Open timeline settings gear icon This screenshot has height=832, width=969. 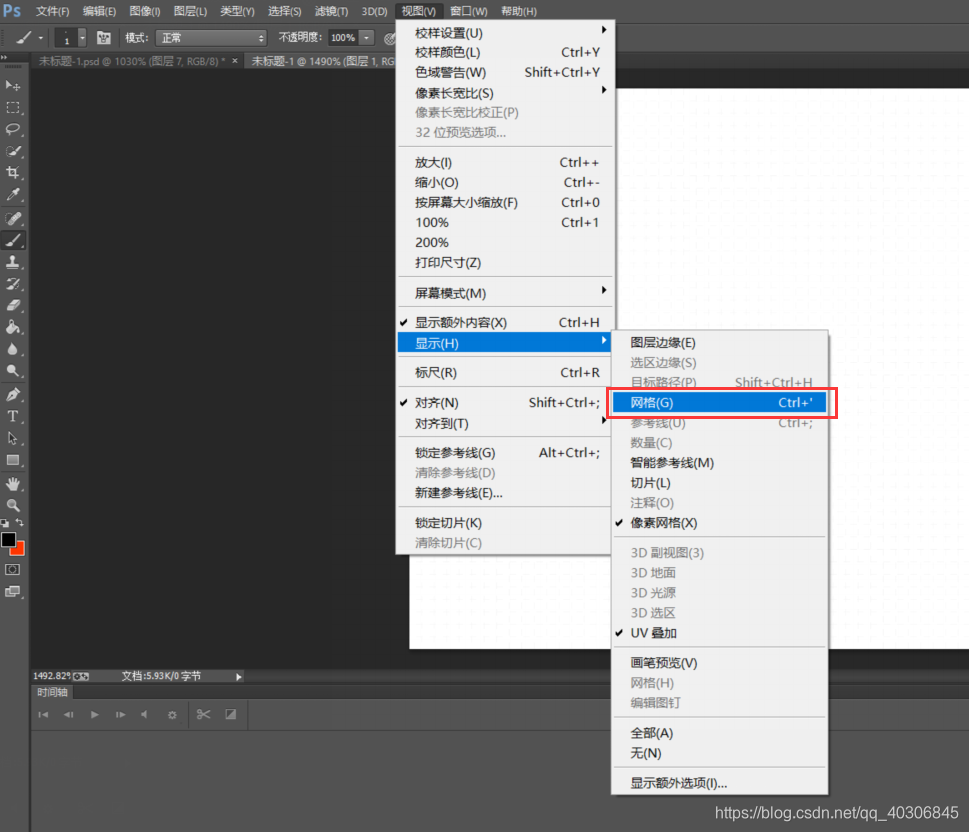(172, 715)
